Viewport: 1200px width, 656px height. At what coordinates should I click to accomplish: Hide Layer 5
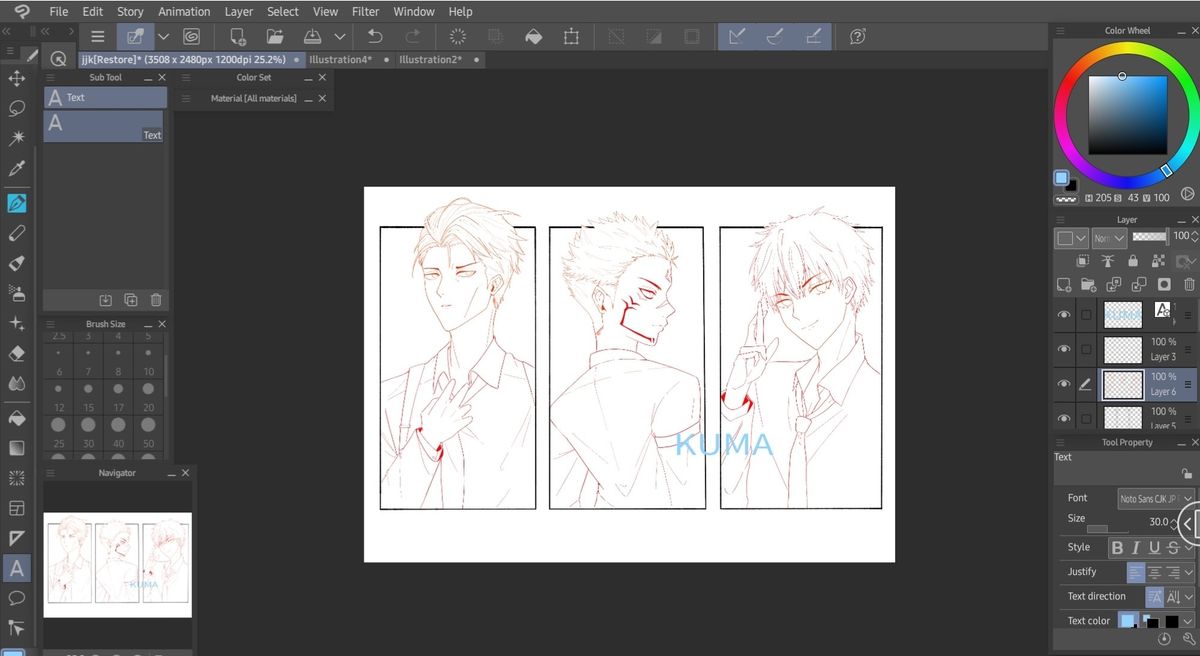coord(1064,418)
